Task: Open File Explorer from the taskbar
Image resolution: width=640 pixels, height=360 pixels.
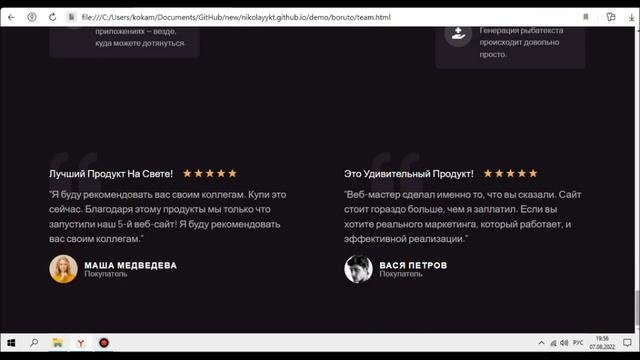Action: point(58,343)
